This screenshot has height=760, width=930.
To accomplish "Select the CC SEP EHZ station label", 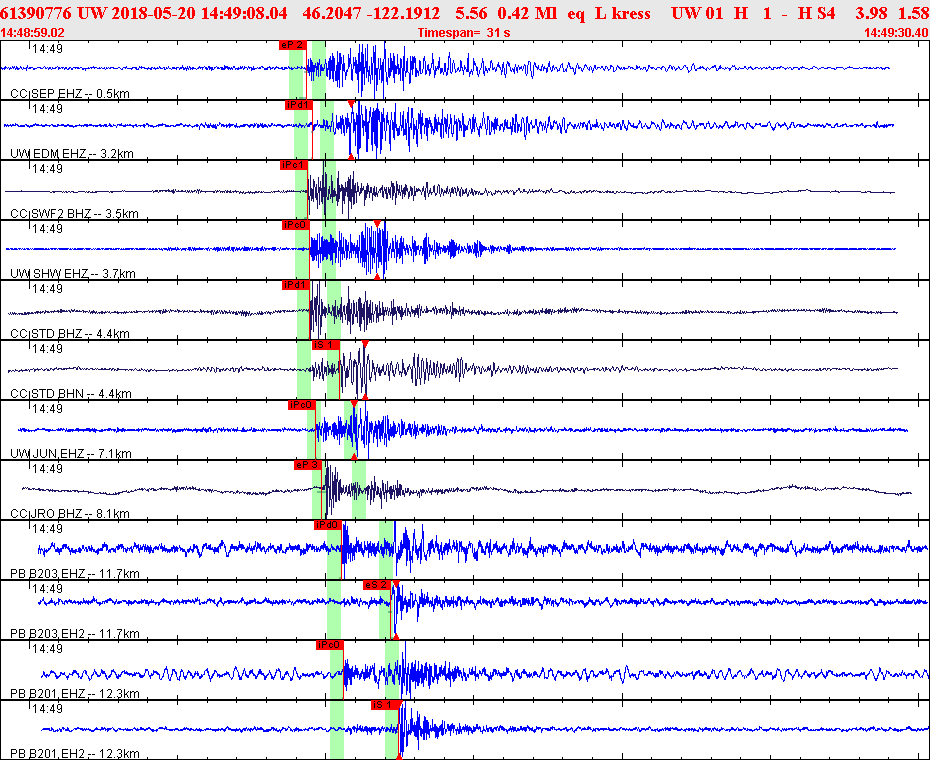I will [70, 94].
